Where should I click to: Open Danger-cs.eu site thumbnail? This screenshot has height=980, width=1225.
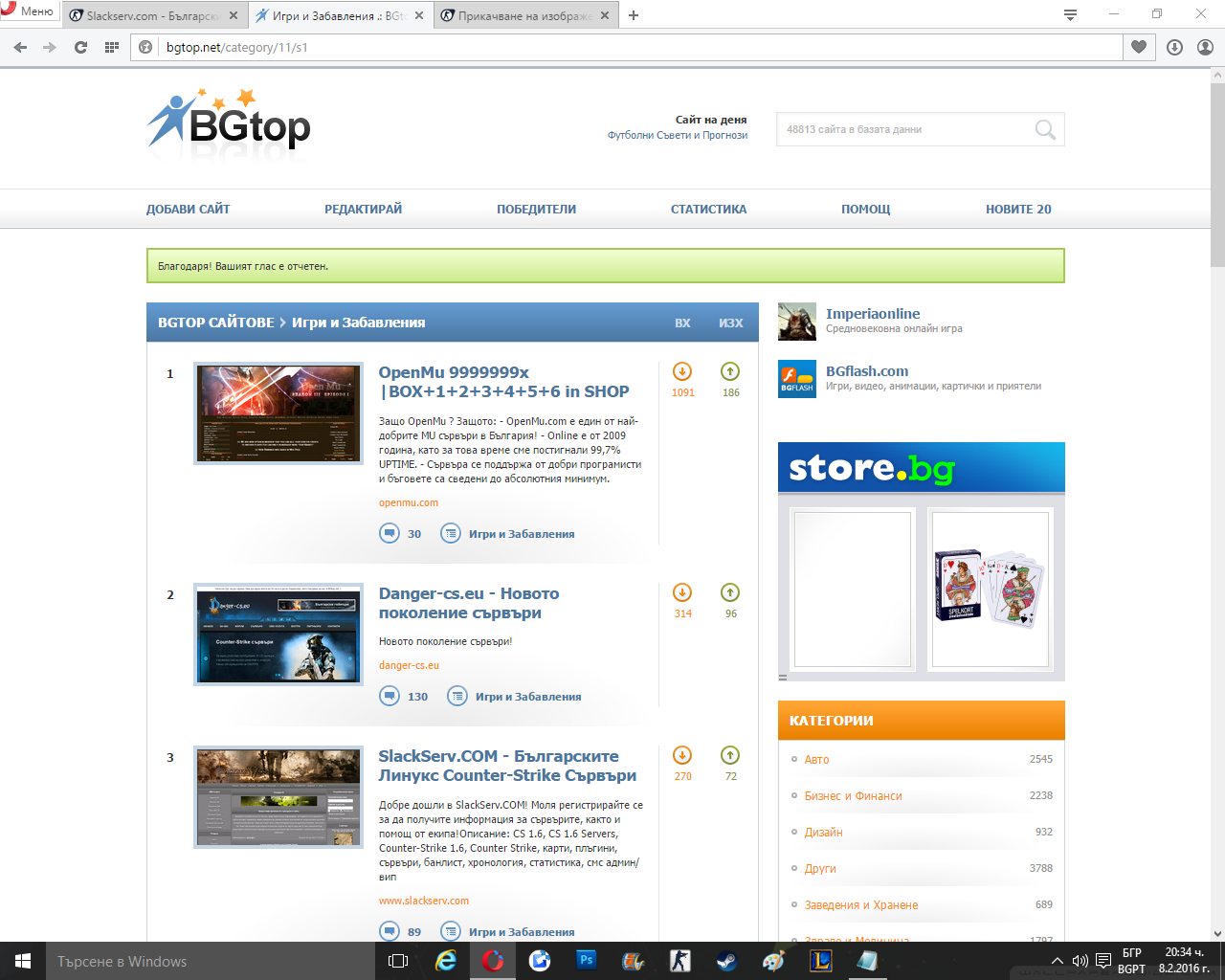point(278,635)
